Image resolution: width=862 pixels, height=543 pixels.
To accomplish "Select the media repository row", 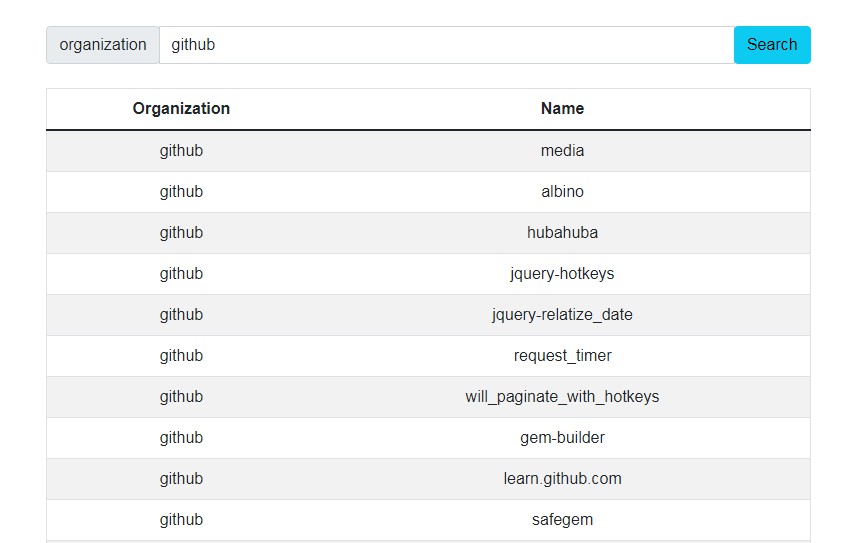I will click(x=562, y=151).
